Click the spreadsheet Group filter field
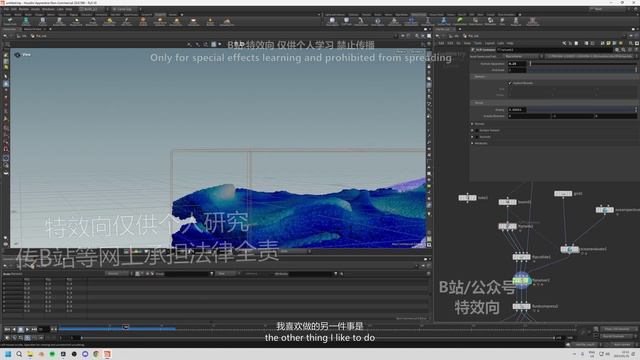 click(188, 274)
